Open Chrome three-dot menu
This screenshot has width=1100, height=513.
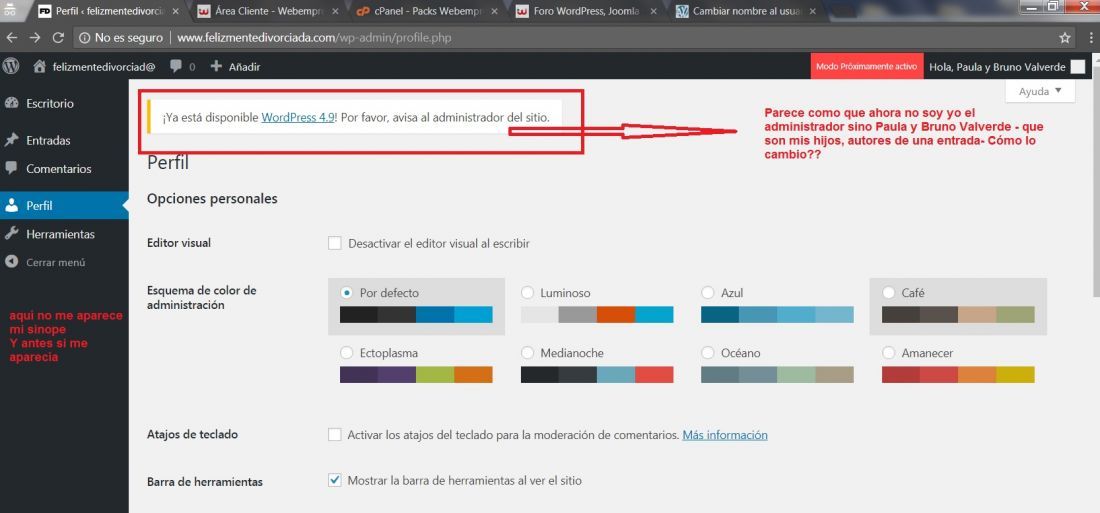(1090, 38)
